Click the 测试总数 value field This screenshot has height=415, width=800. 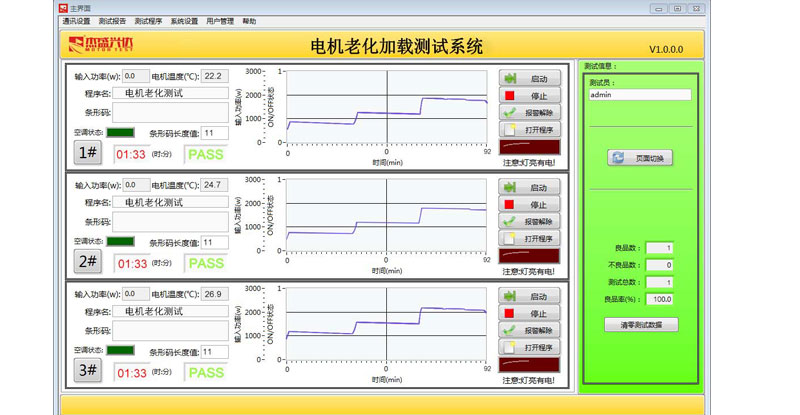[x=660, y=282]
